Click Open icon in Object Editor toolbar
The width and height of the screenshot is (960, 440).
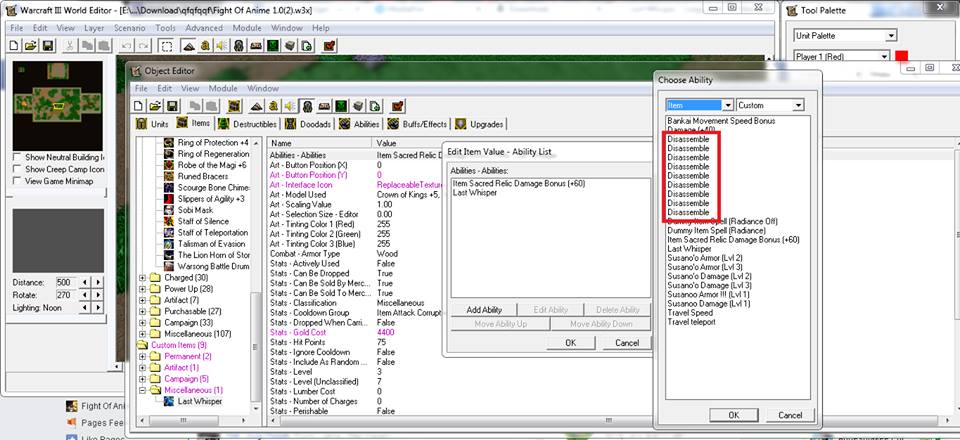click(x=156, y=105)
